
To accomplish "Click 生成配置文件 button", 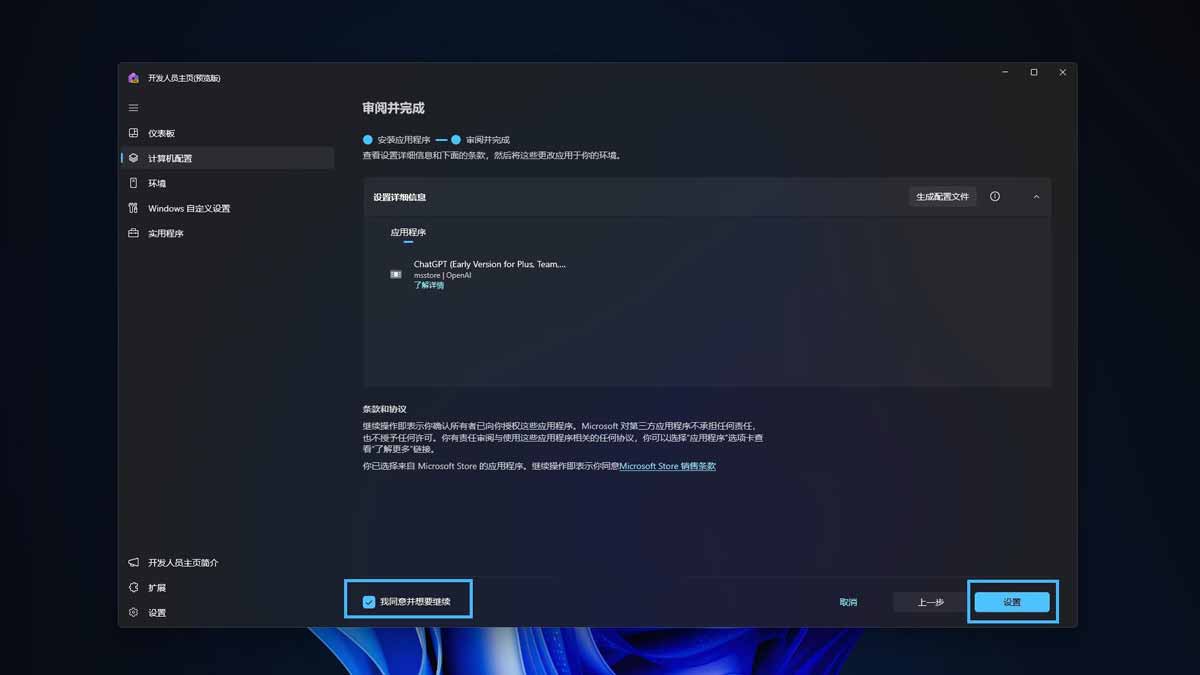I will pyautogui.click(x=942, y=197).
